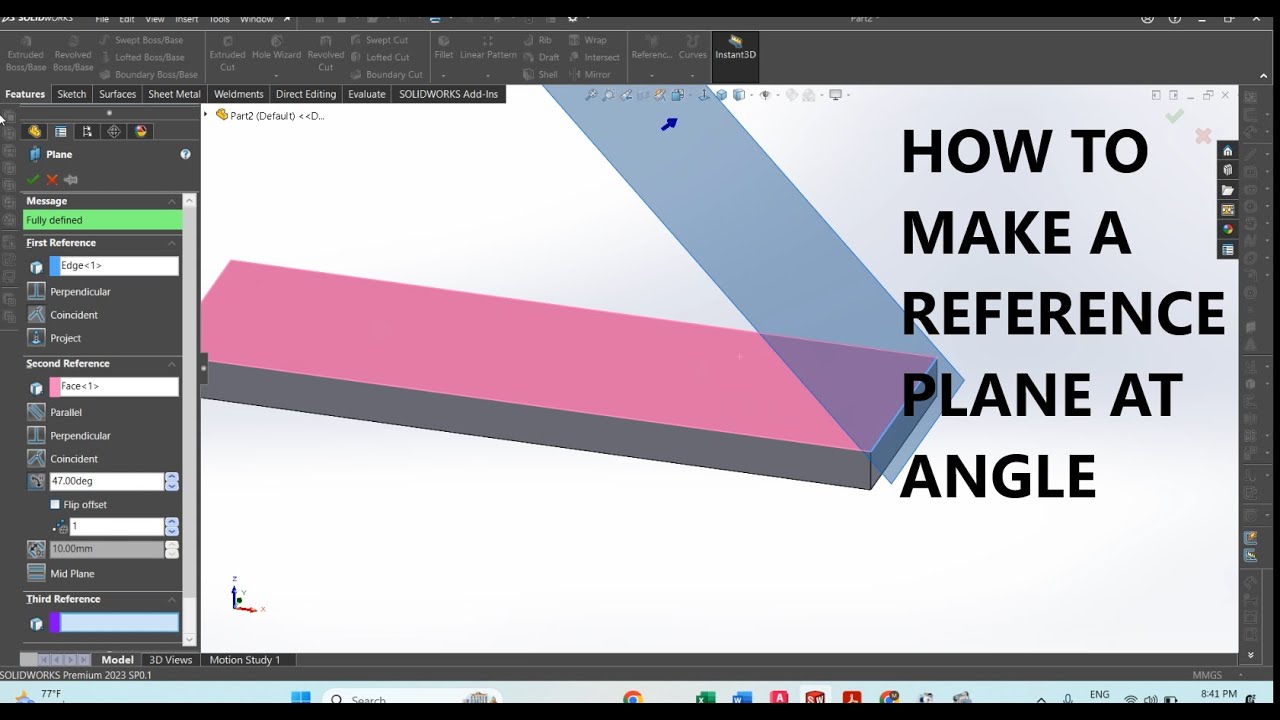The width and height of the screenshot is (1280, 720).
Task: Click the Lofted Boss/Base button
Action: (141, 57)
